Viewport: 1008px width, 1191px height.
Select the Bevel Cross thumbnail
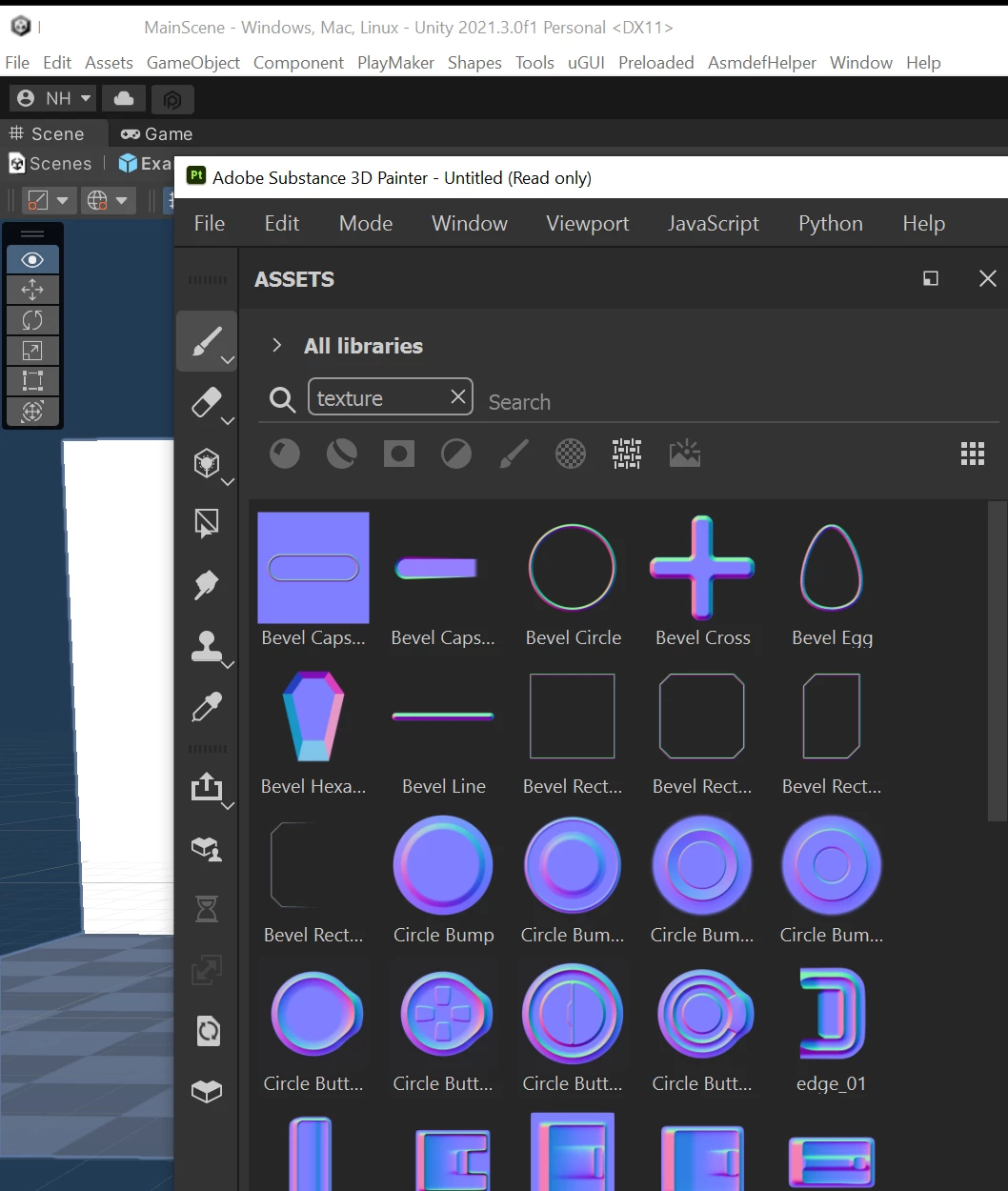click(x=702, y=568)
